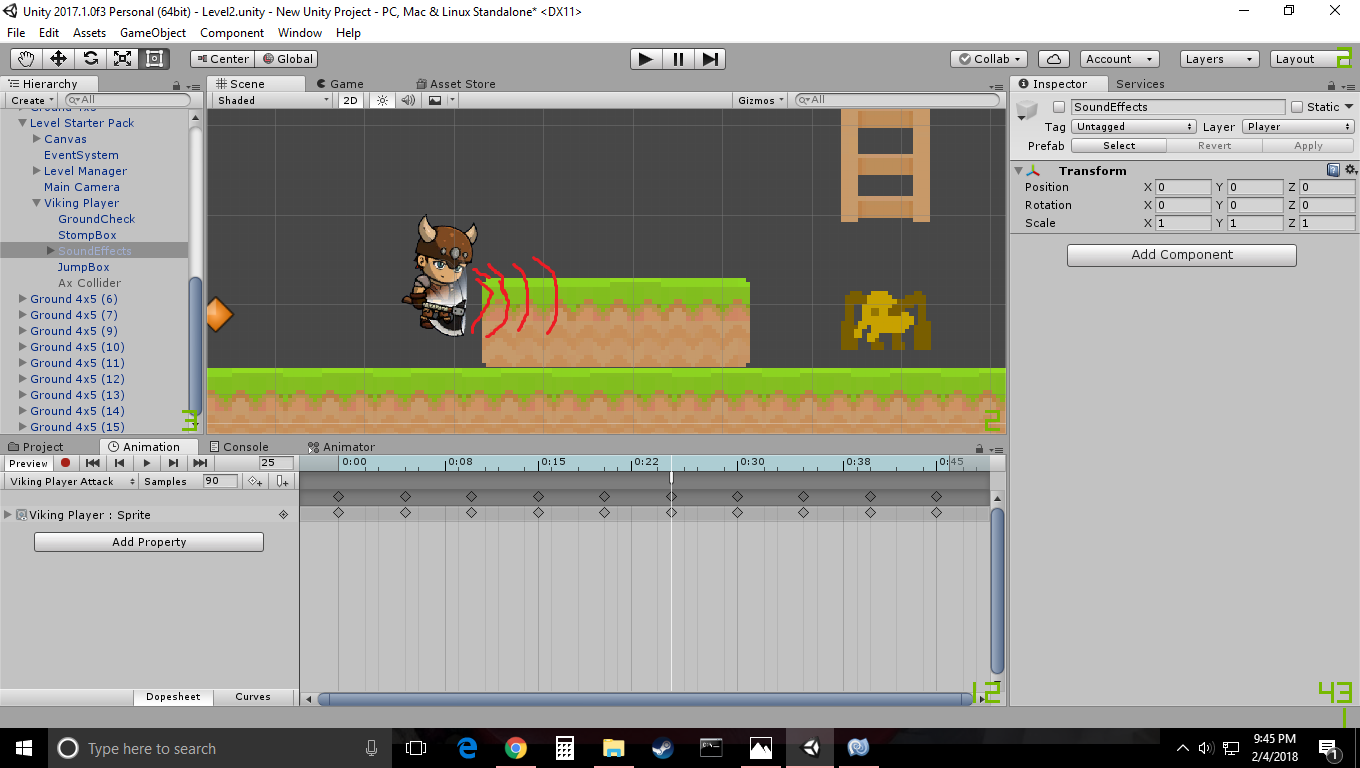
Task: Enable animation record red button
Action: coord(65,463)
